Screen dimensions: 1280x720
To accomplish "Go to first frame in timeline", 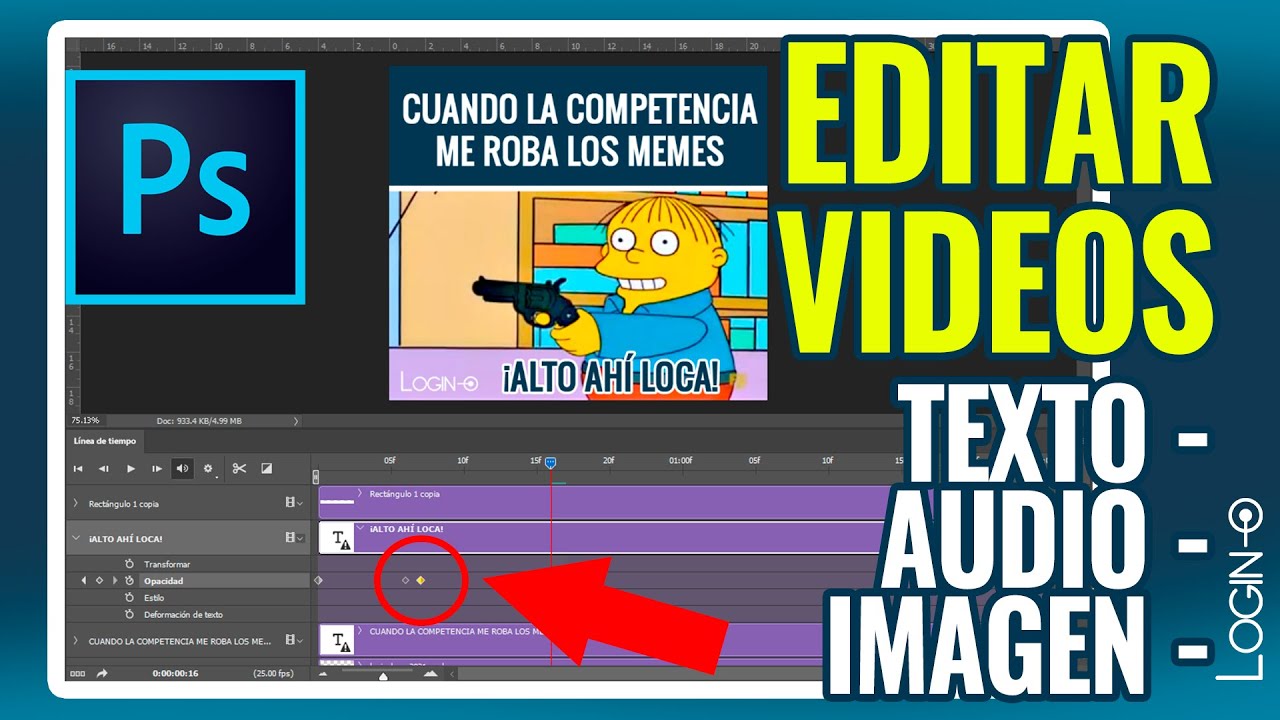I will coord(78,468).
